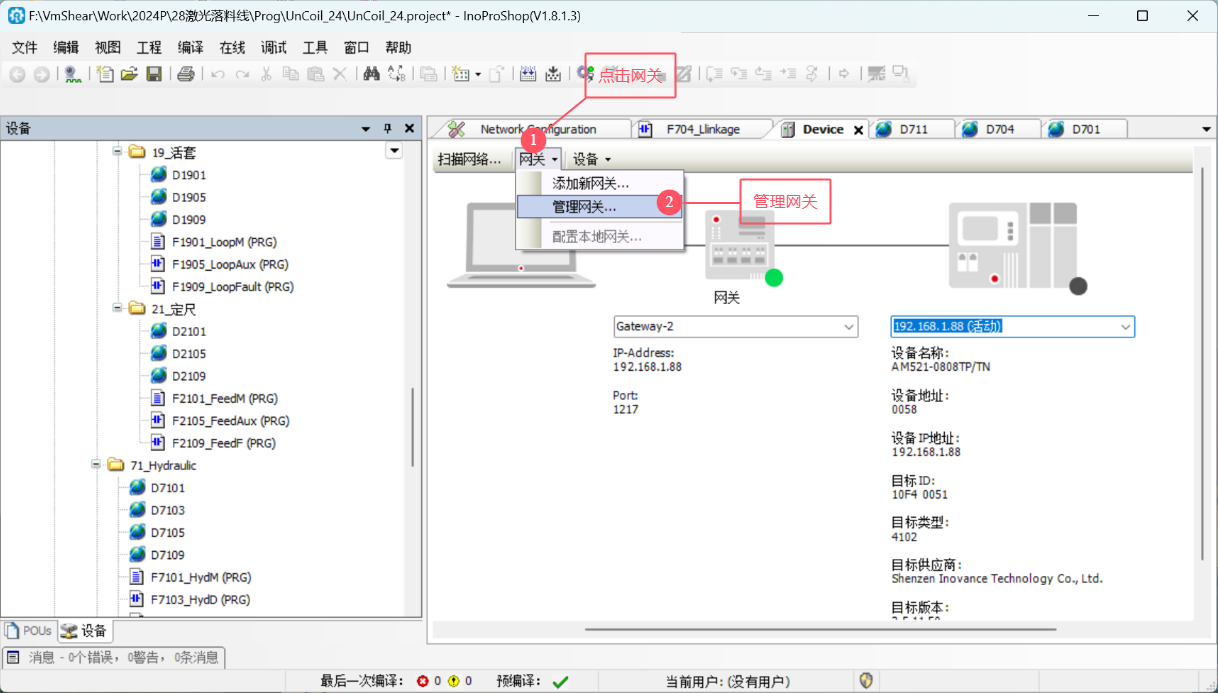
Task: Open the 设备 dropdown button in the Device tab
Action: coord(592,159)
